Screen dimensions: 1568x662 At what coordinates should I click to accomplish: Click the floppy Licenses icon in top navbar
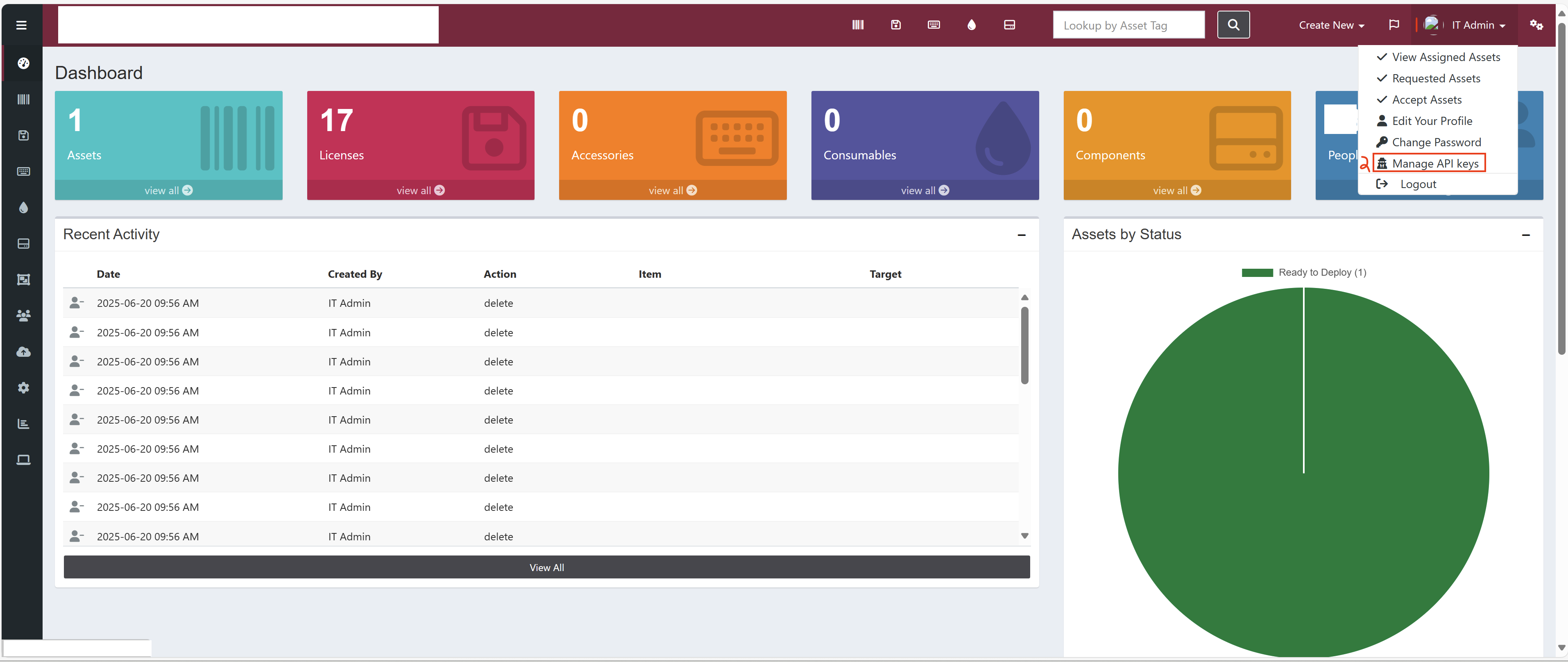895,25
